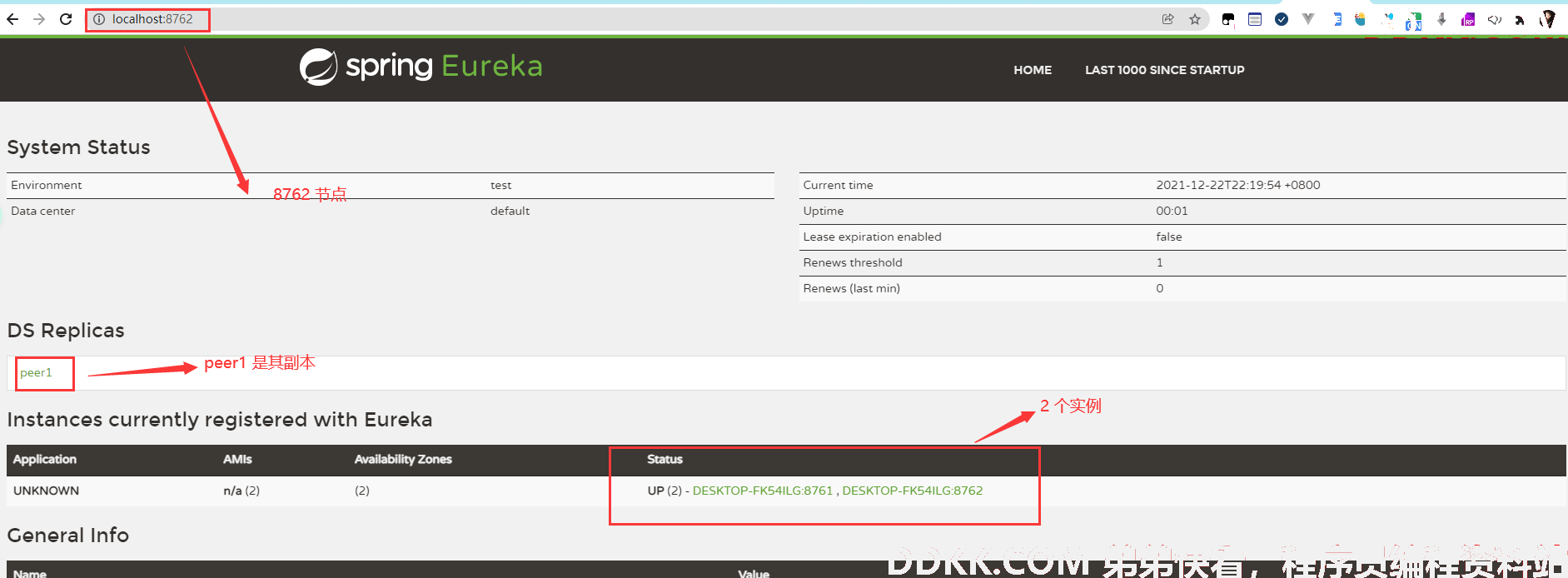
Task: Open DESKTOP-FK54ILG:8761 instance link
Action: point(763,491)
